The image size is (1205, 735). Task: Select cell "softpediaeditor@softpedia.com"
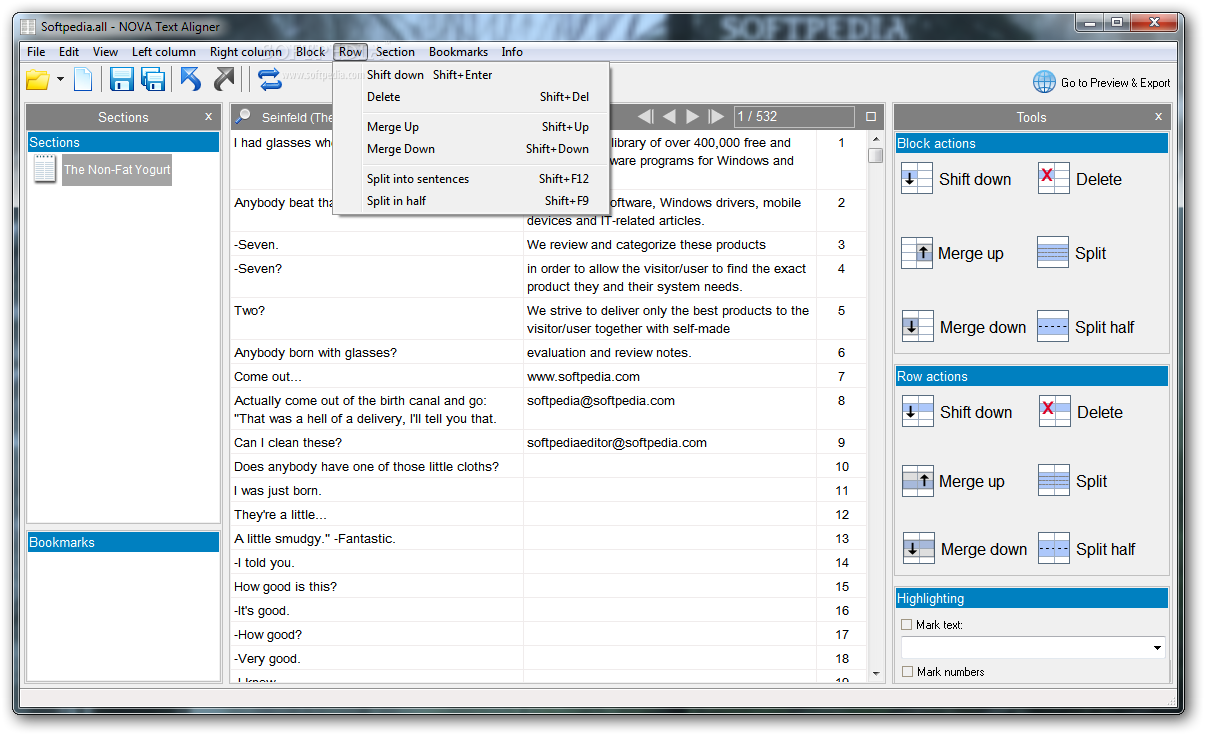point(670,443)
